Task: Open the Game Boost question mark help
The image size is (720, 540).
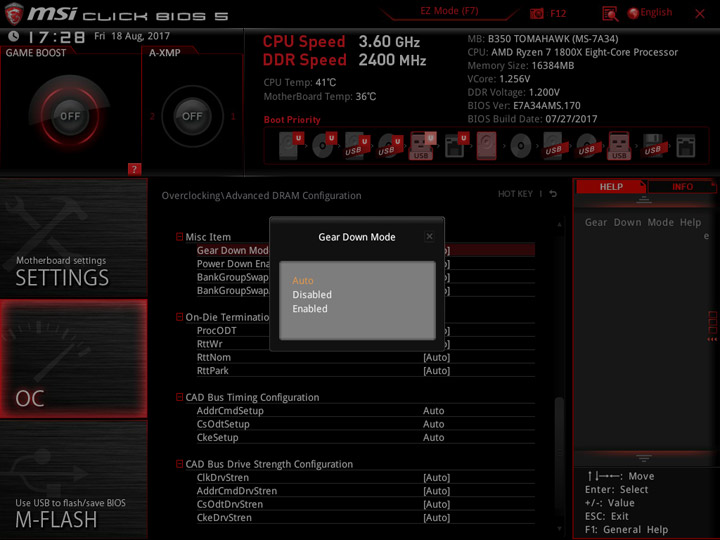Action: point(134,169)
